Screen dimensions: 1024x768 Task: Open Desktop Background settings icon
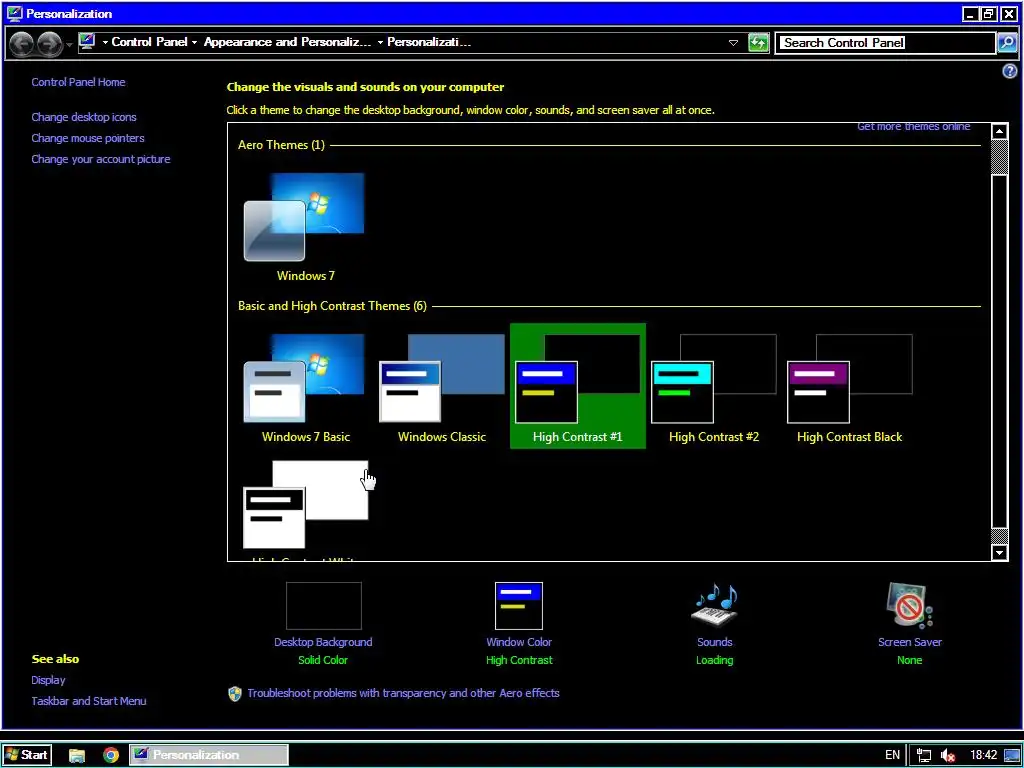click(323, 605)
